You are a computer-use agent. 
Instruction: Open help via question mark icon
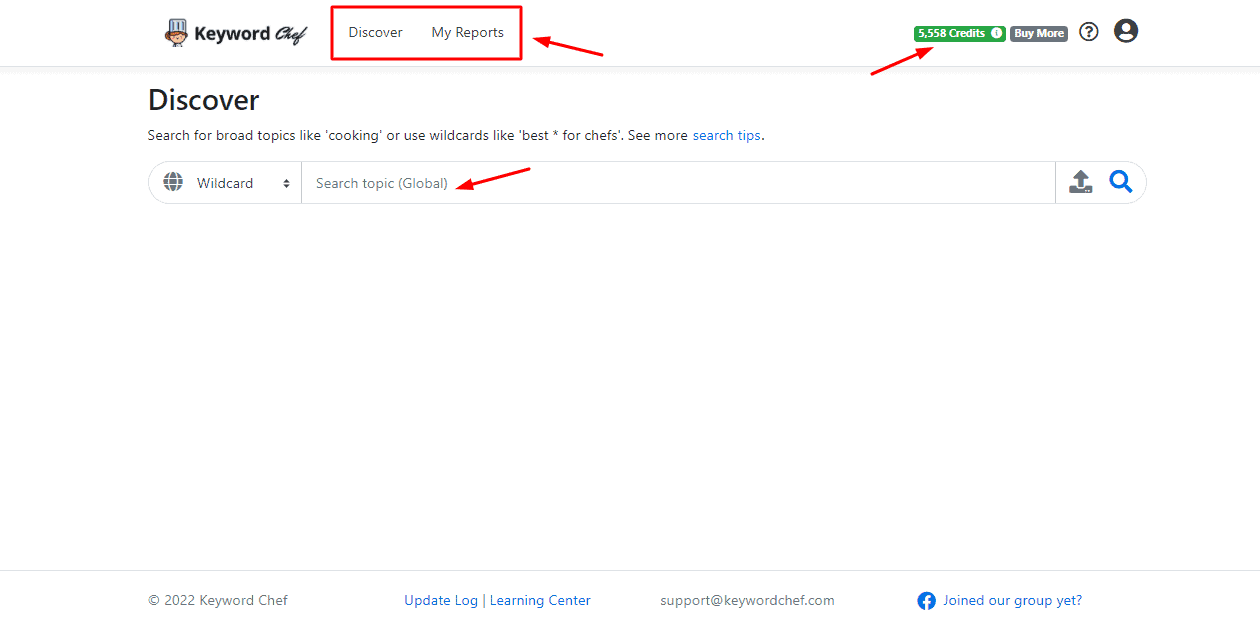pos(1089,32)
